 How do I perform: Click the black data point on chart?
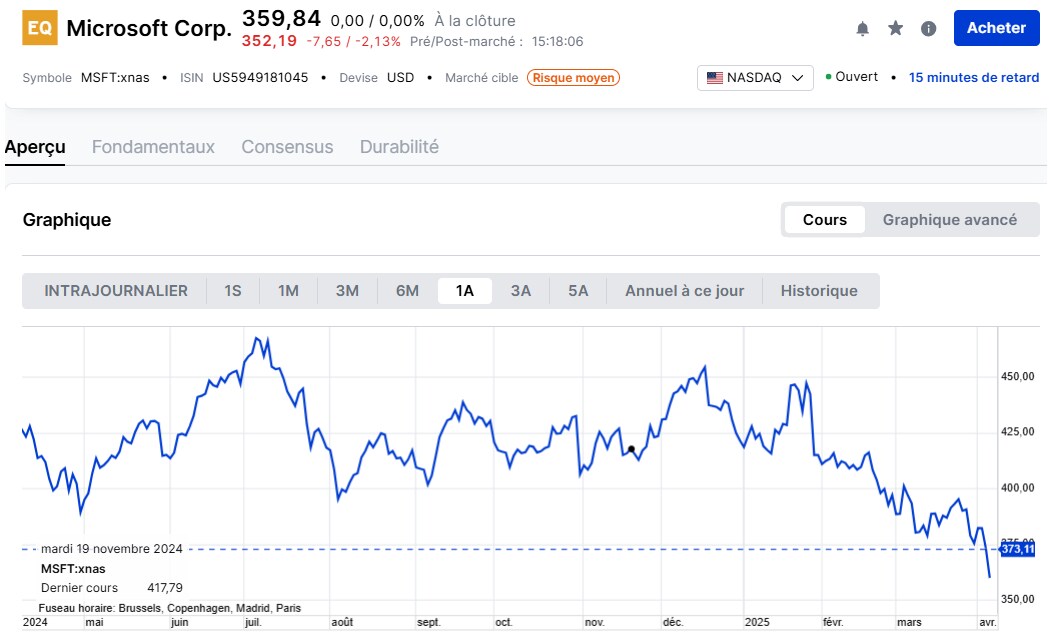click(631, 449)
